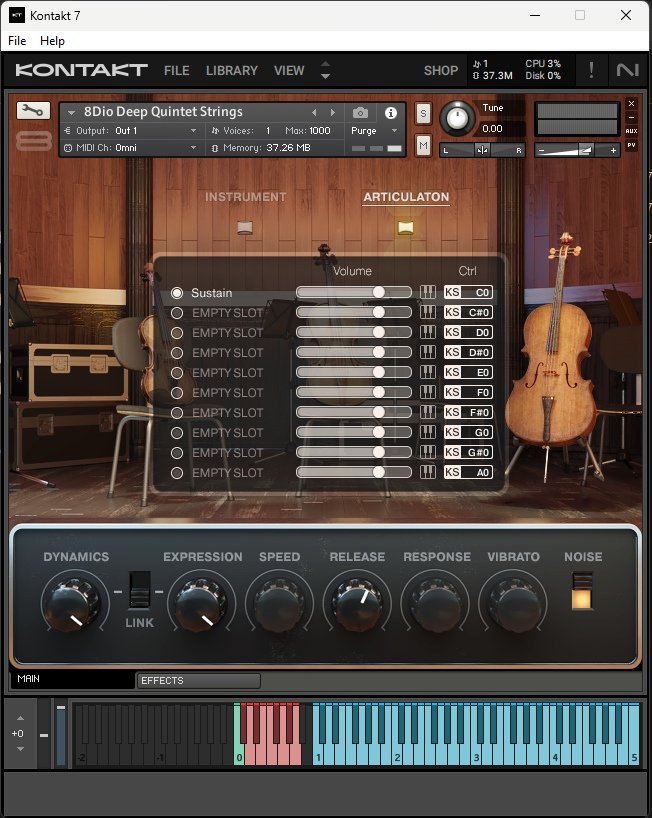This screenshot has height=818, width=652.
Task: Expand the Output Out 1 dropdown
Action: click(x=132, y=131)
